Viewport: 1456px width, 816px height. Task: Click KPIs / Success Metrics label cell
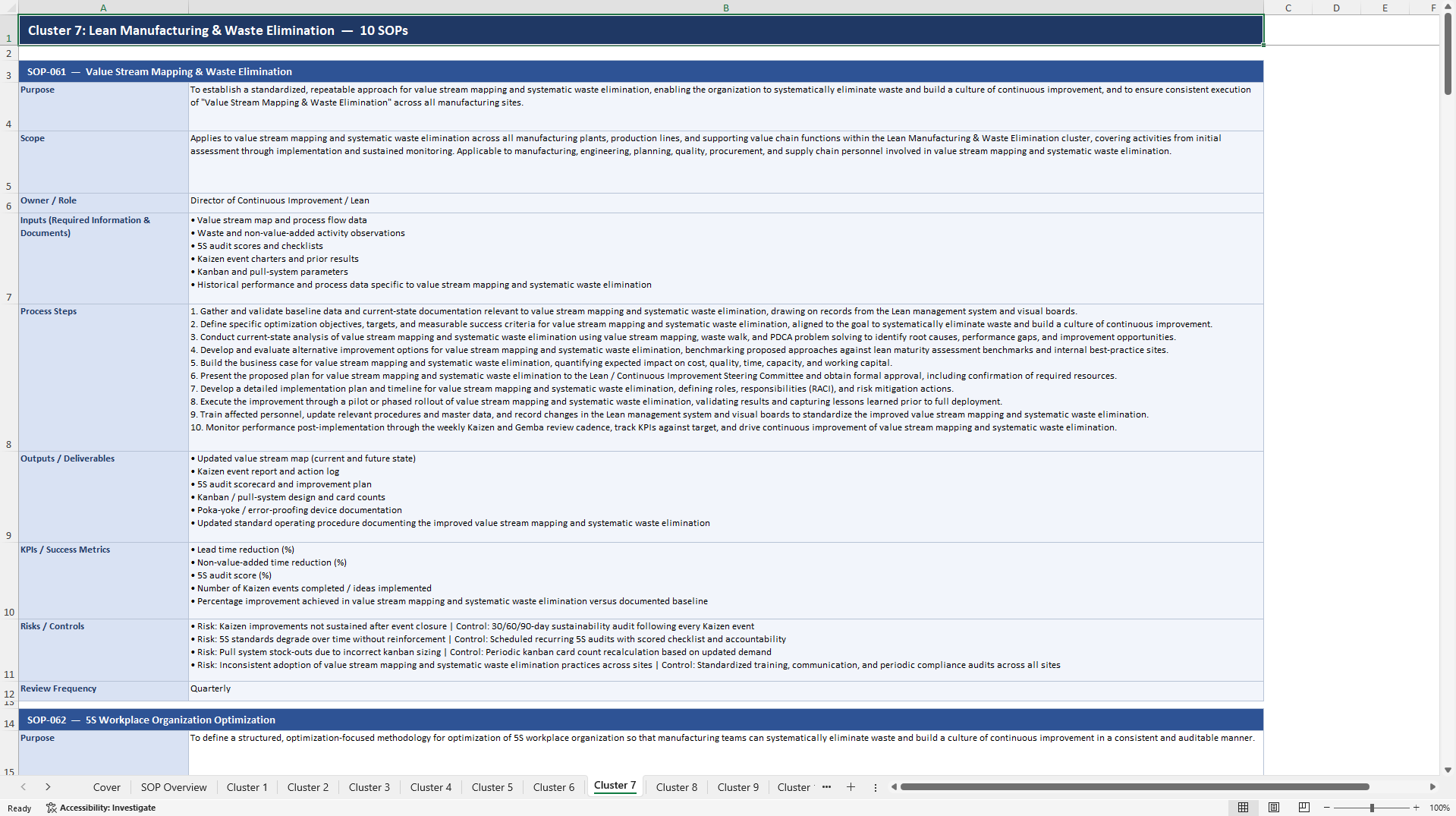click(103, 580)
